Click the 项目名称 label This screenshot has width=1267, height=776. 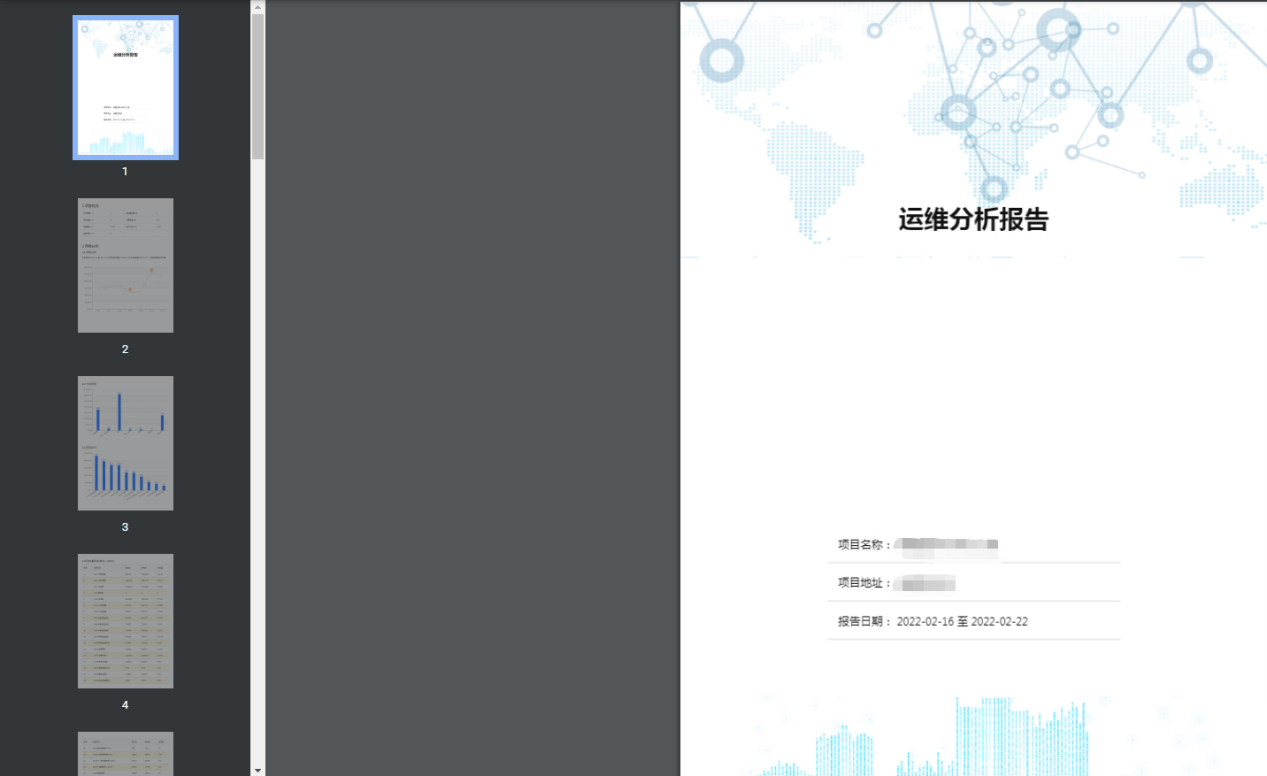pos(865,545)
